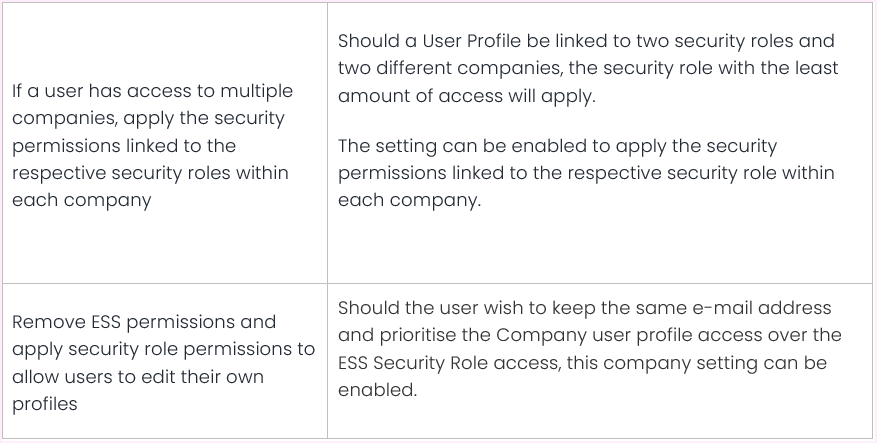877x443 pixels.
Task: Click the word "prioritise"
Action: point(379,335)
